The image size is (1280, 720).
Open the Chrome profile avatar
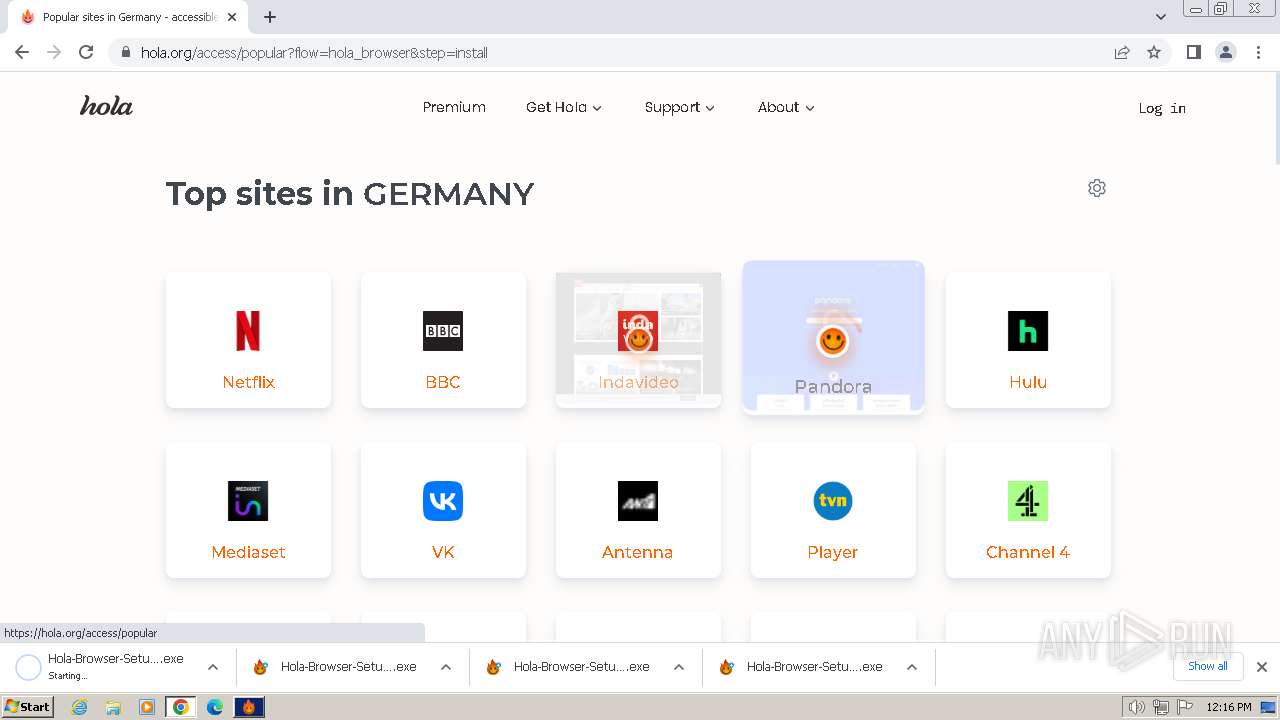(1226, 52)
